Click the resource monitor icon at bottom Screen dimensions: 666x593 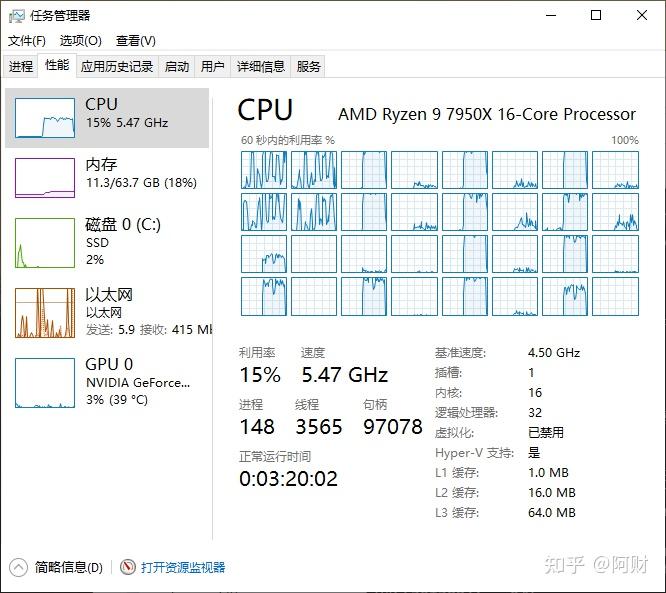pyautogui.click(x=128, y=567)
